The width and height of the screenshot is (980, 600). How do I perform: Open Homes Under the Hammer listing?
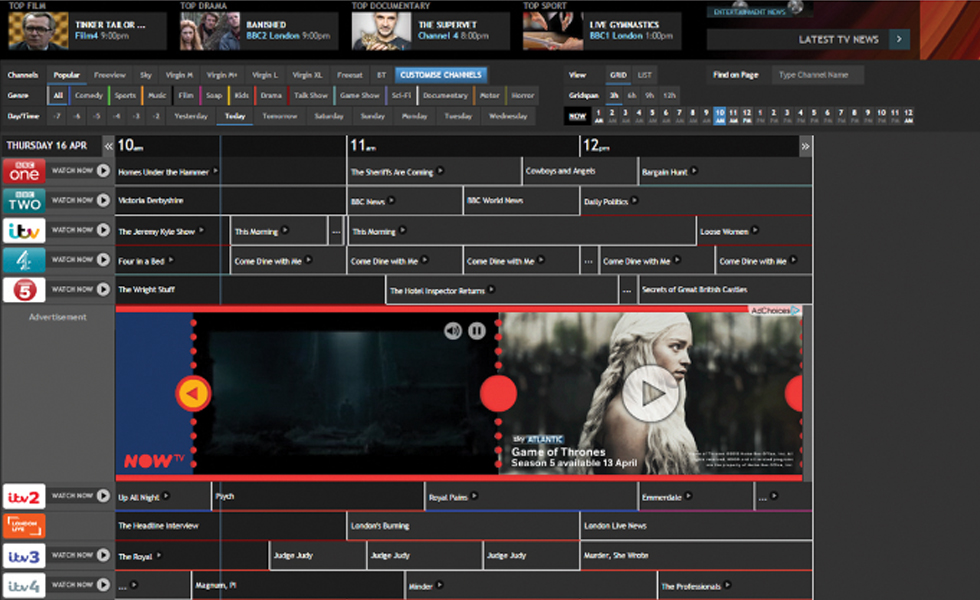tap(164, 172)
